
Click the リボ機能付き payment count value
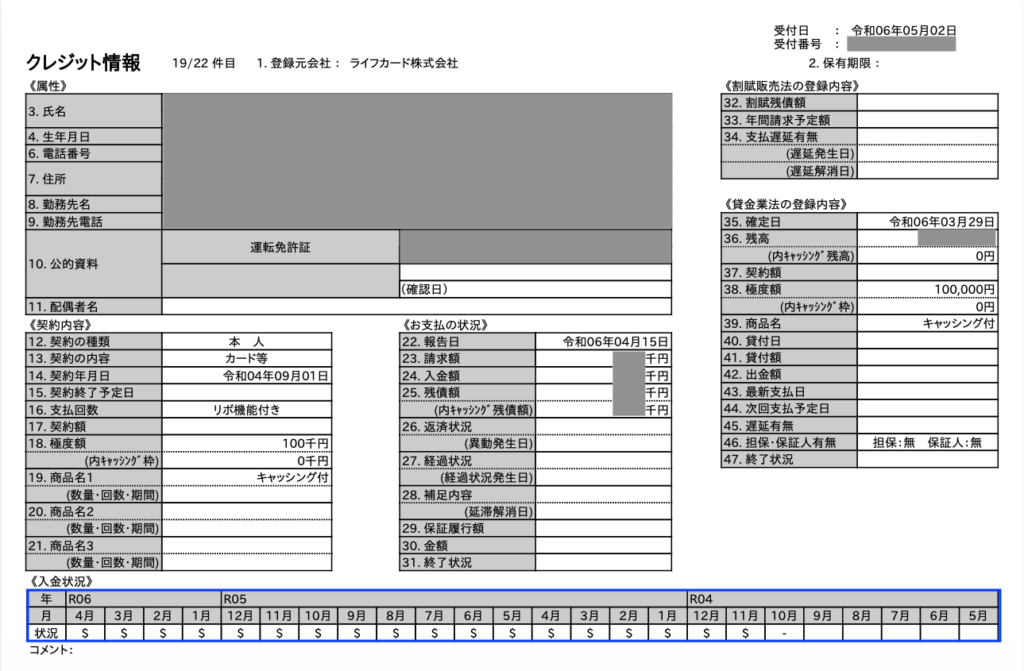(247, 410)
